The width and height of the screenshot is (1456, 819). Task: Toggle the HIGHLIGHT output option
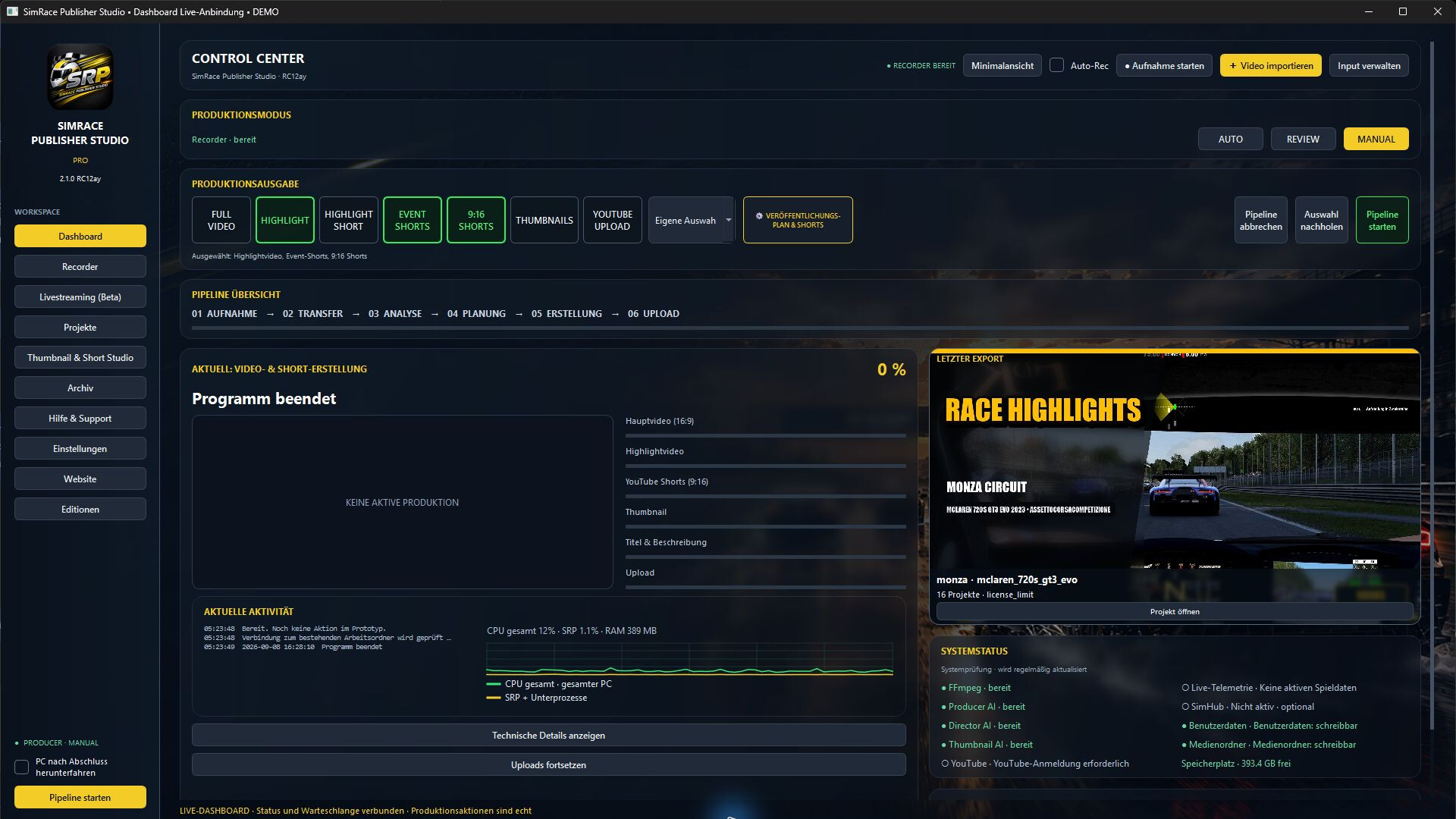285,220
